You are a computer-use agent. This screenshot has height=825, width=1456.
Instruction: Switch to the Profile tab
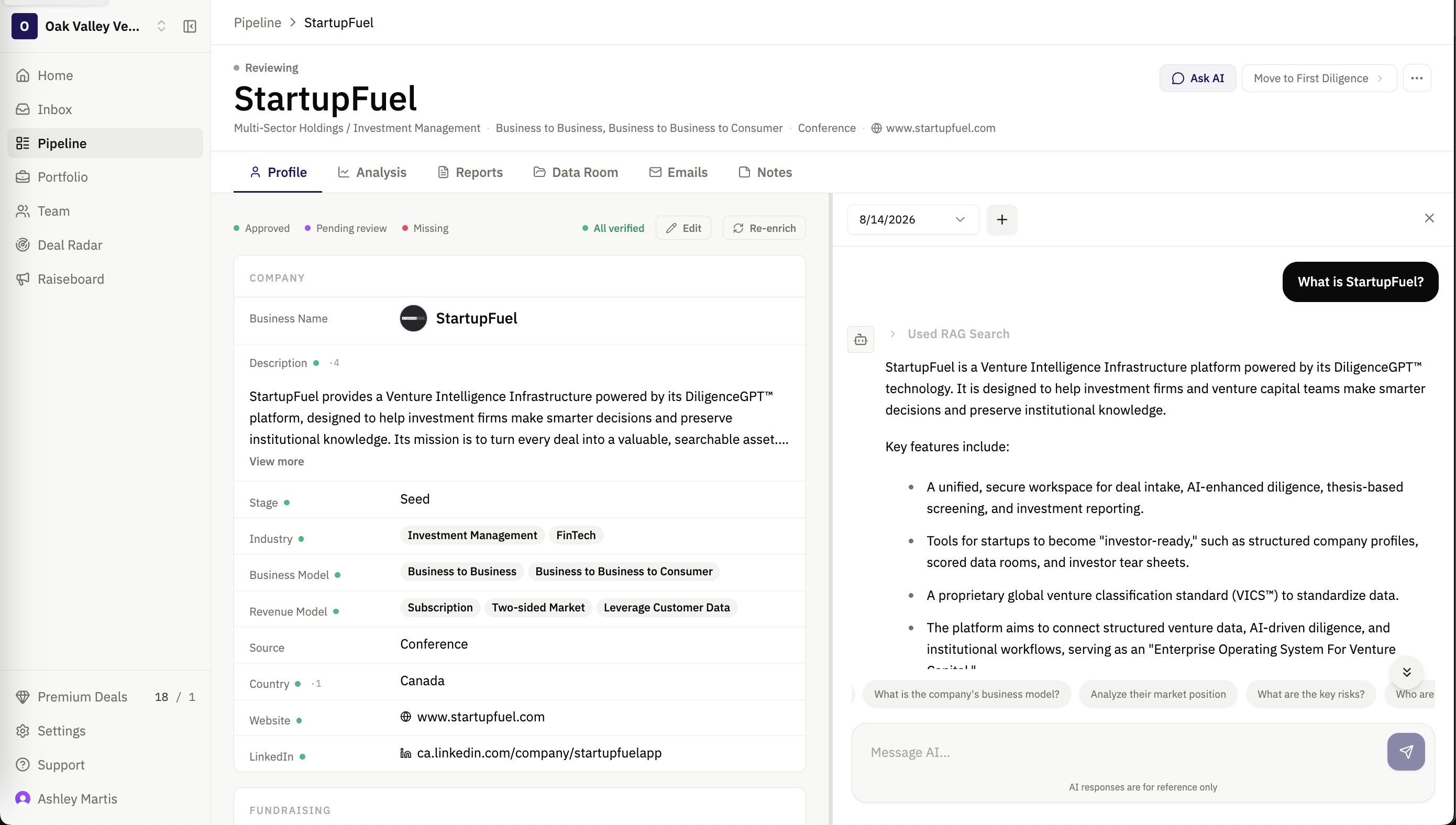(x=278, y=172)
